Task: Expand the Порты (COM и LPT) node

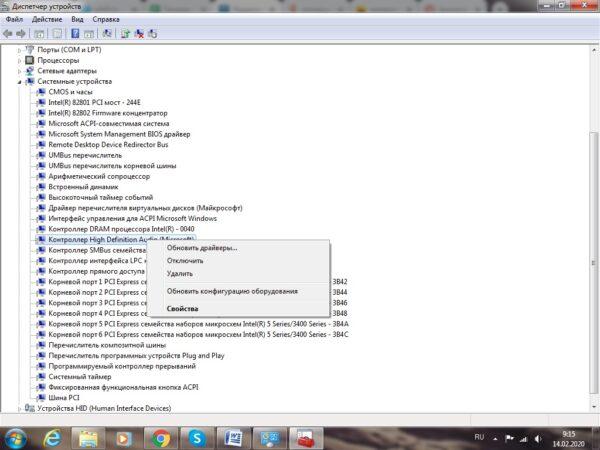Action: tap(19, 50)
